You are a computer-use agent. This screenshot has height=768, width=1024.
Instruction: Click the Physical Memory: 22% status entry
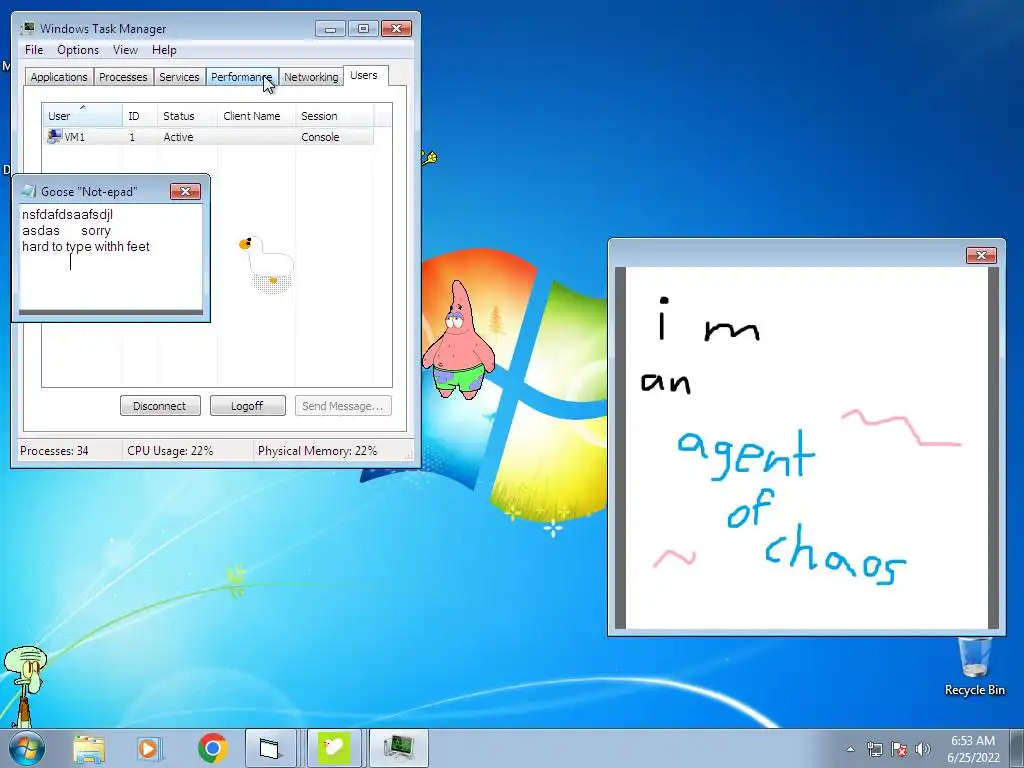coord(317,451)
